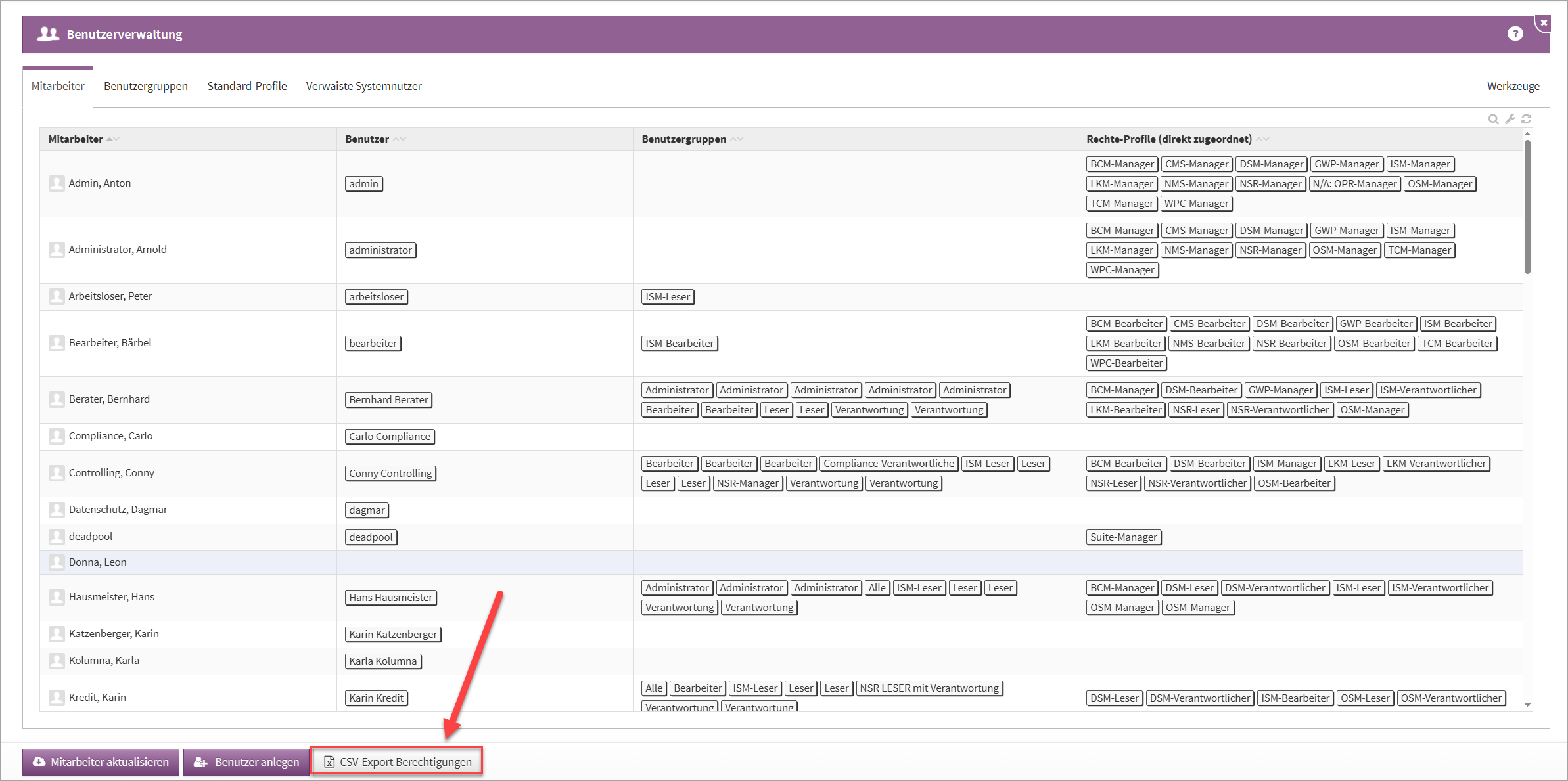Click the help question mark icon

[1515, 33]
